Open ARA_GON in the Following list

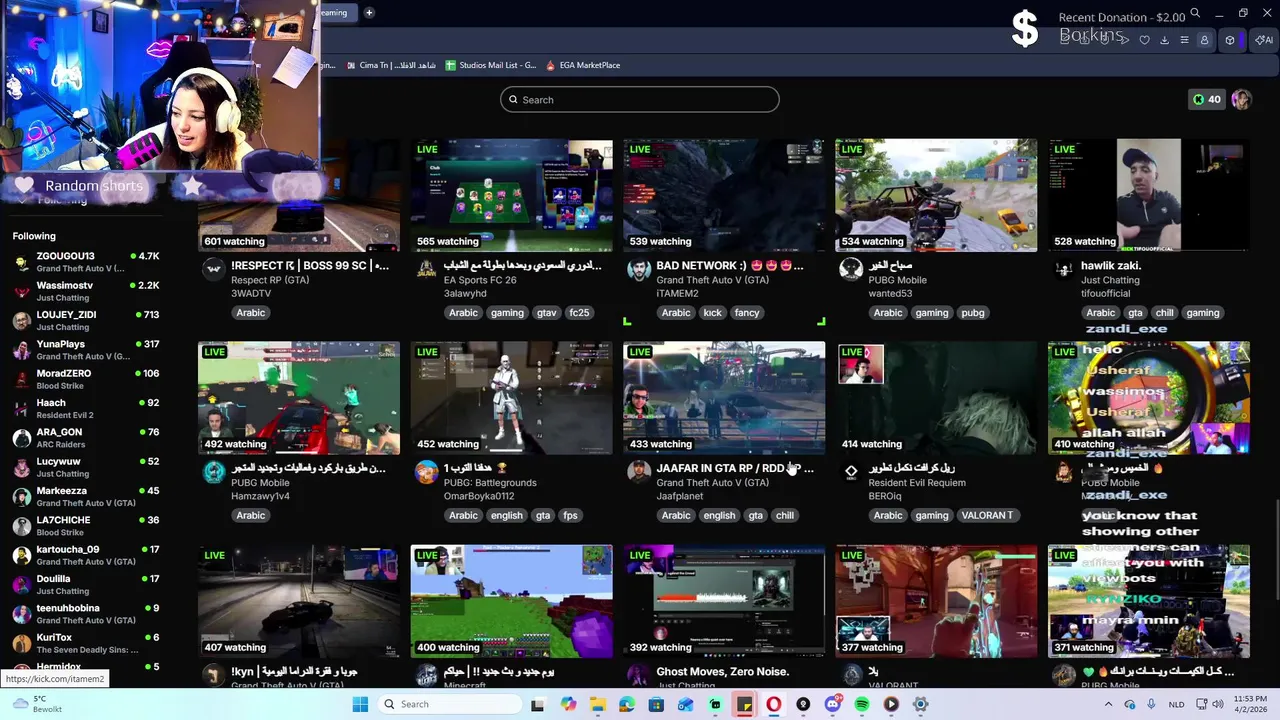(x=86, y=438)
